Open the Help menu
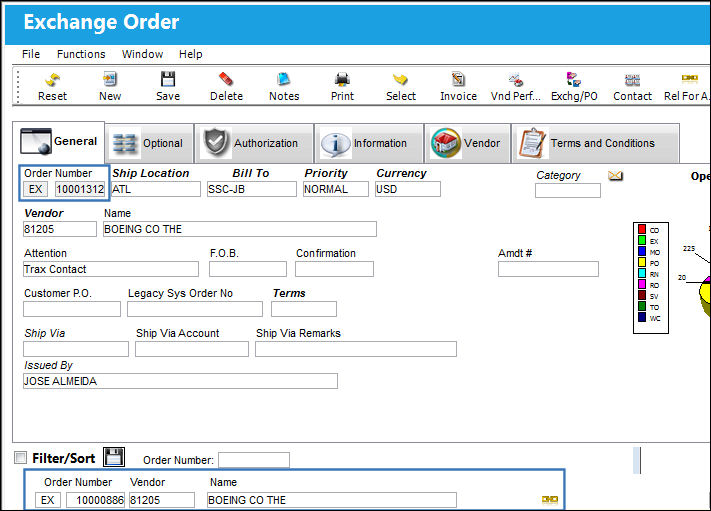The image size is (711, 511). 190,54
